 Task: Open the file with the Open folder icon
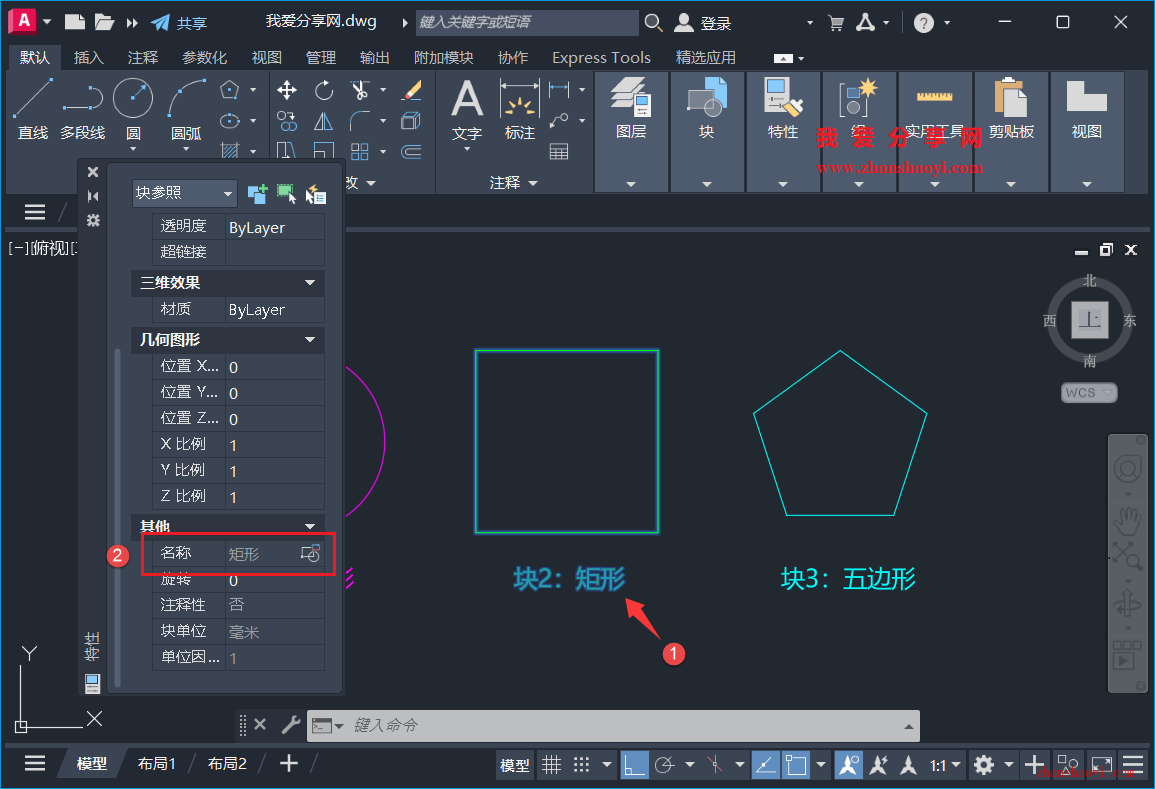pos(104,22)
